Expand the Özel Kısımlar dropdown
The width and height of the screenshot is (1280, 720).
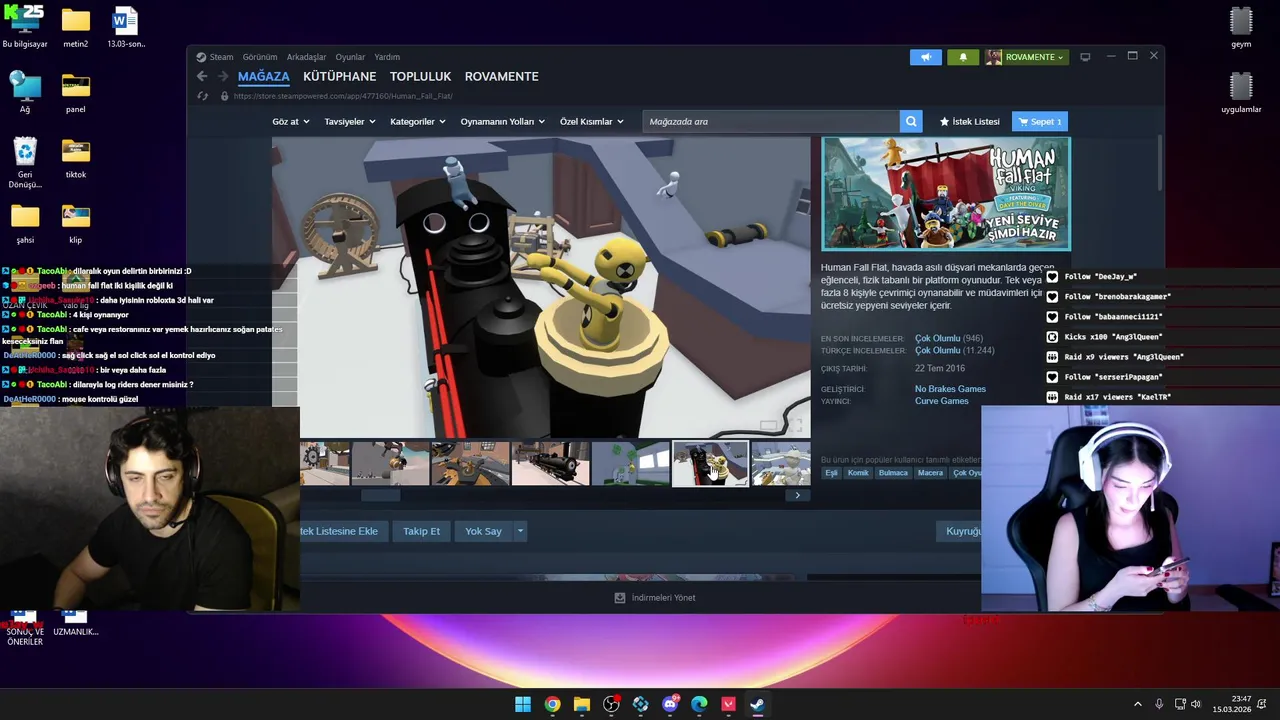(592, 122)
